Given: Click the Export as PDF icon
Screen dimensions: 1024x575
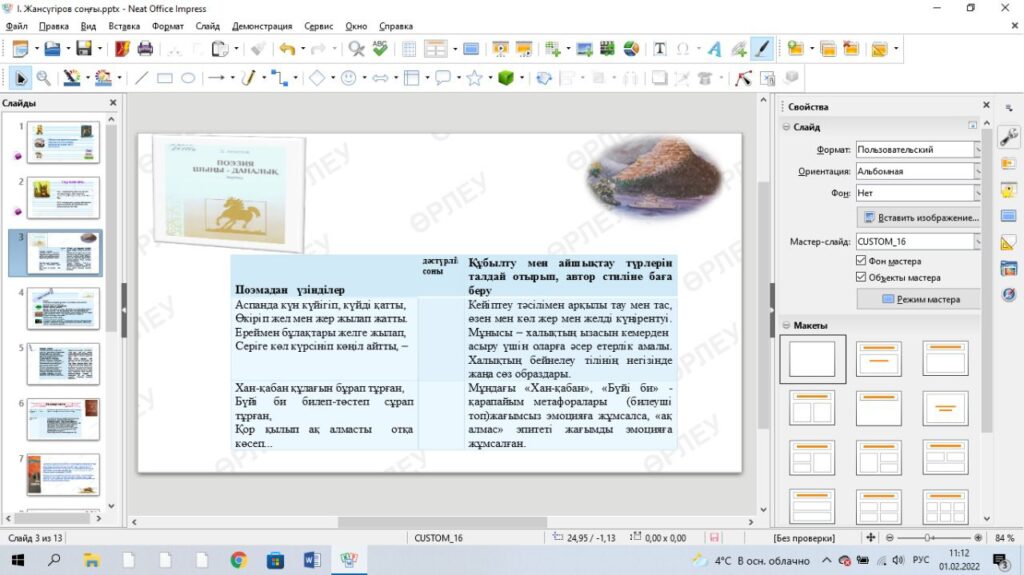Looking at the screenshot, I should tap(122, 48).
